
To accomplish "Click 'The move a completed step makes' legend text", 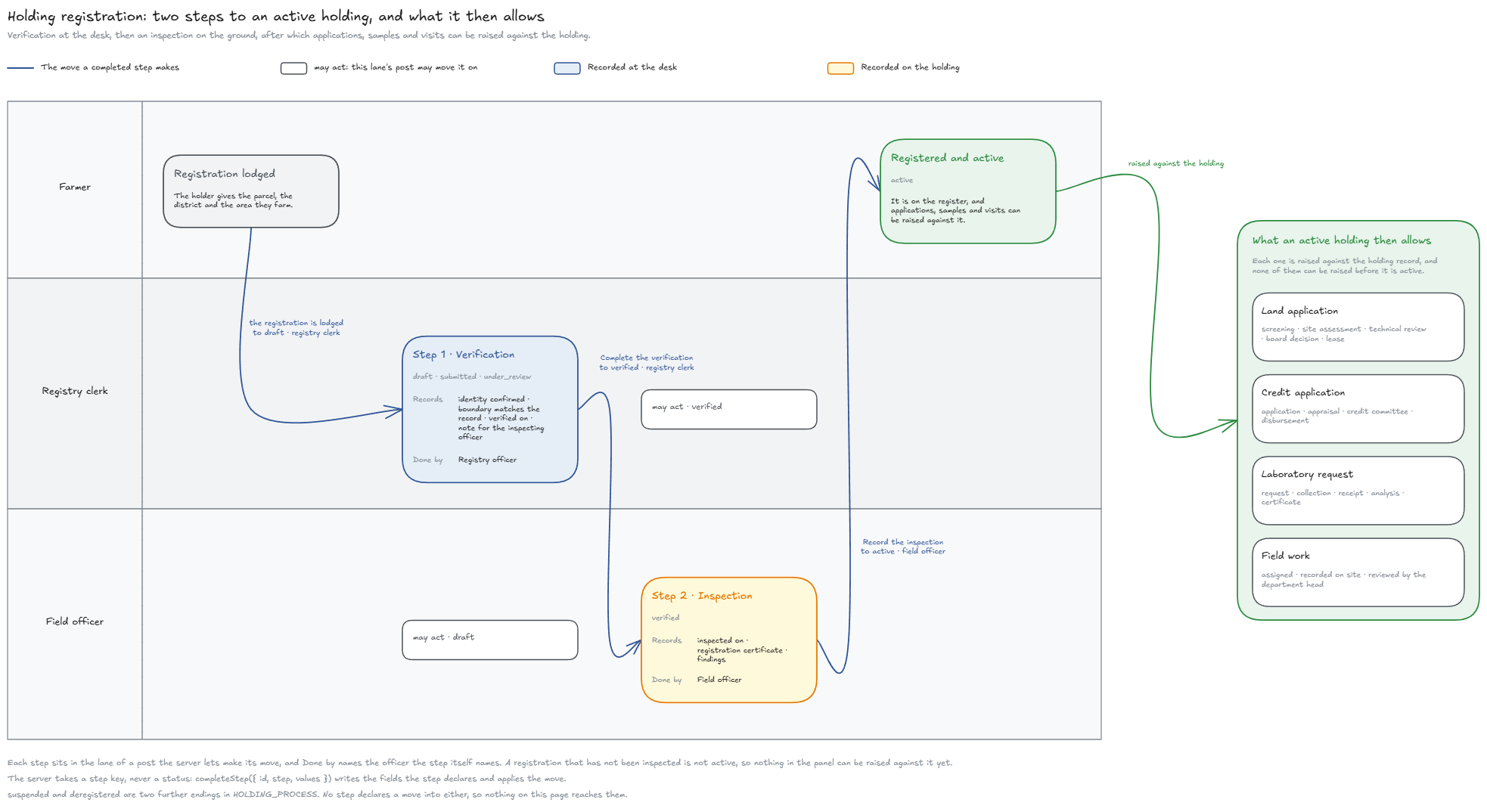I will coord(110,67).
